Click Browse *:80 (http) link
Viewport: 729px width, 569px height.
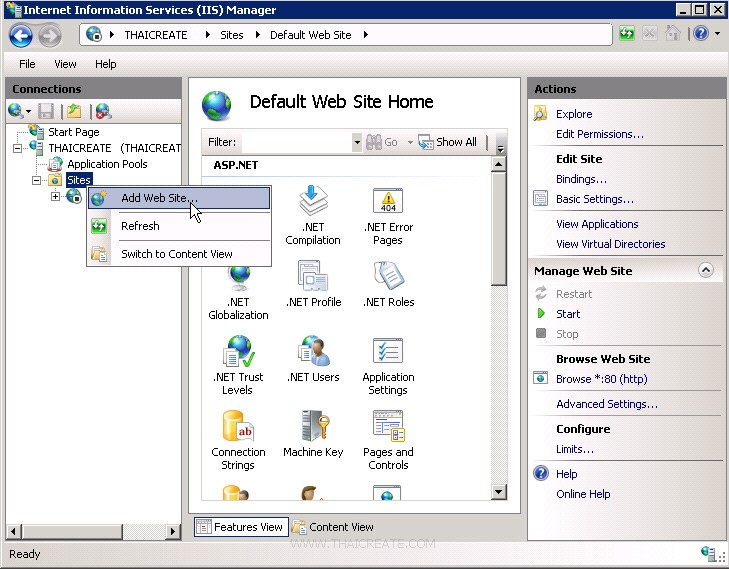[602, 379]
